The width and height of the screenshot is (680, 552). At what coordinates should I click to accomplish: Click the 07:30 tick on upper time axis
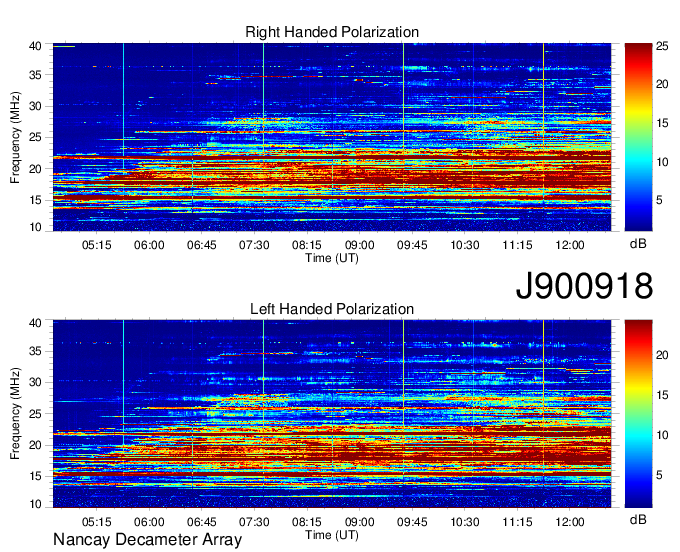(x=254, y=245)
